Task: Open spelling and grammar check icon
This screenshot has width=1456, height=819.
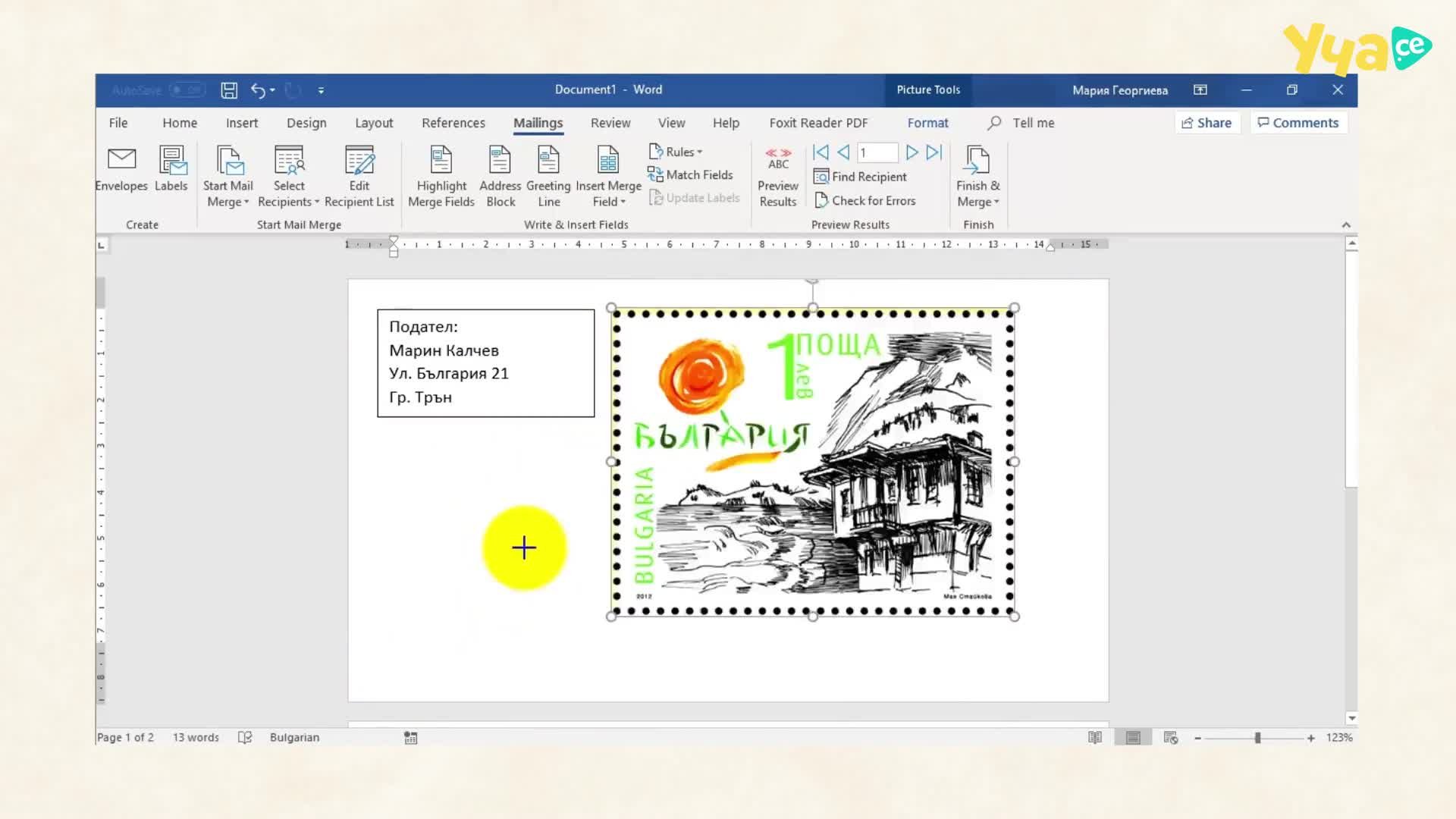Action: coord(245,737)
